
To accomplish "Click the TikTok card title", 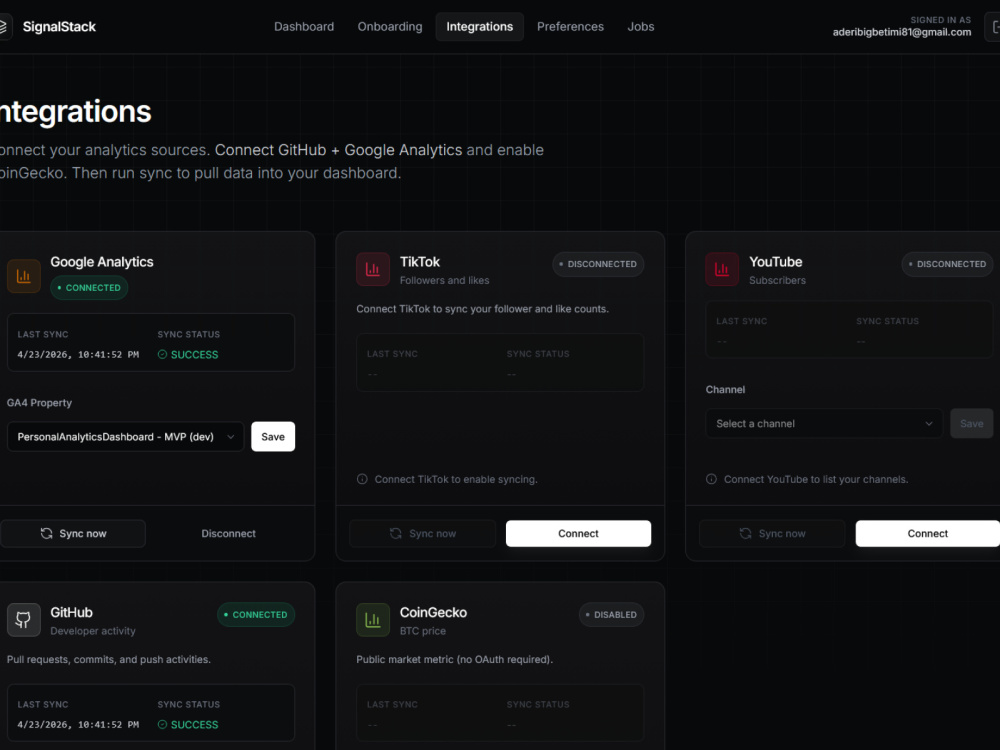I will (420, 262).
